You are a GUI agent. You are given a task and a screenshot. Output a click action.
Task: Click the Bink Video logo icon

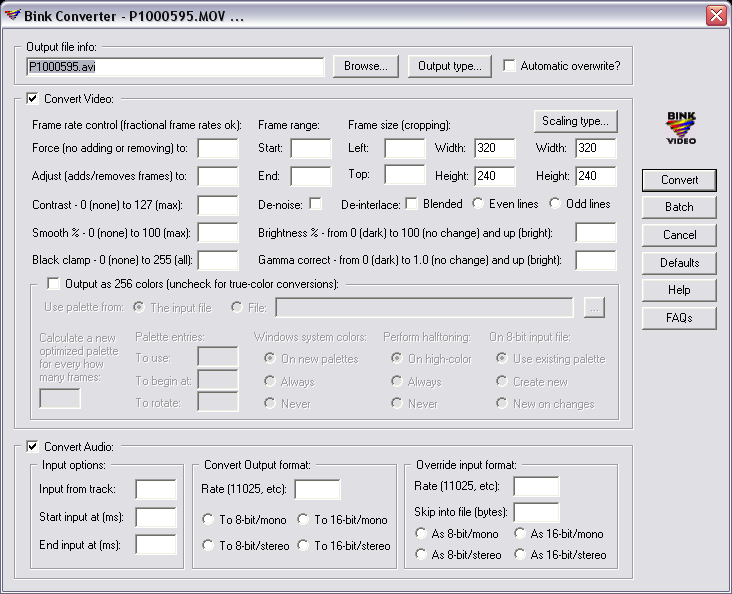click(681, 128)
